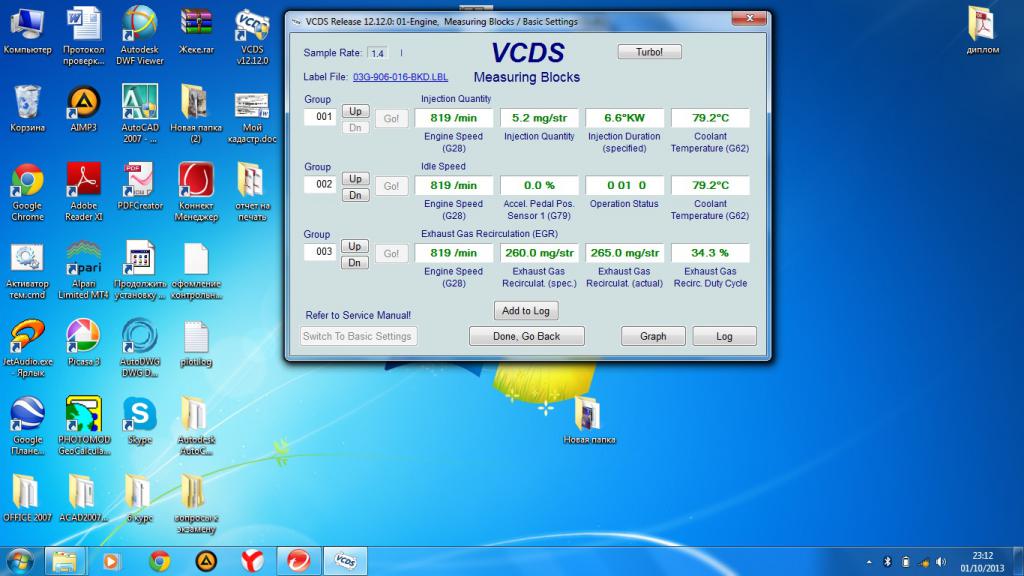
Task: Switch to the VCDS taskbar button
Action: [x=345, y=561]
